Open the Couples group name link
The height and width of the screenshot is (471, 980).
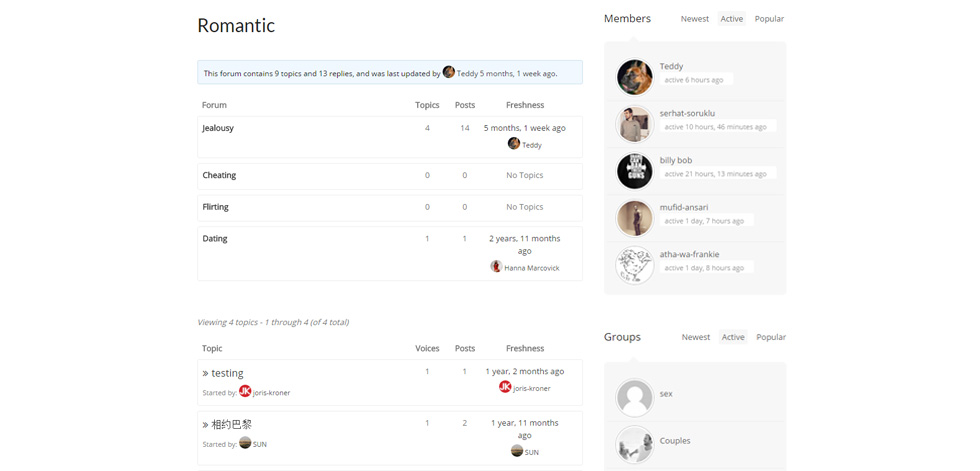click(x=675, y=441)
